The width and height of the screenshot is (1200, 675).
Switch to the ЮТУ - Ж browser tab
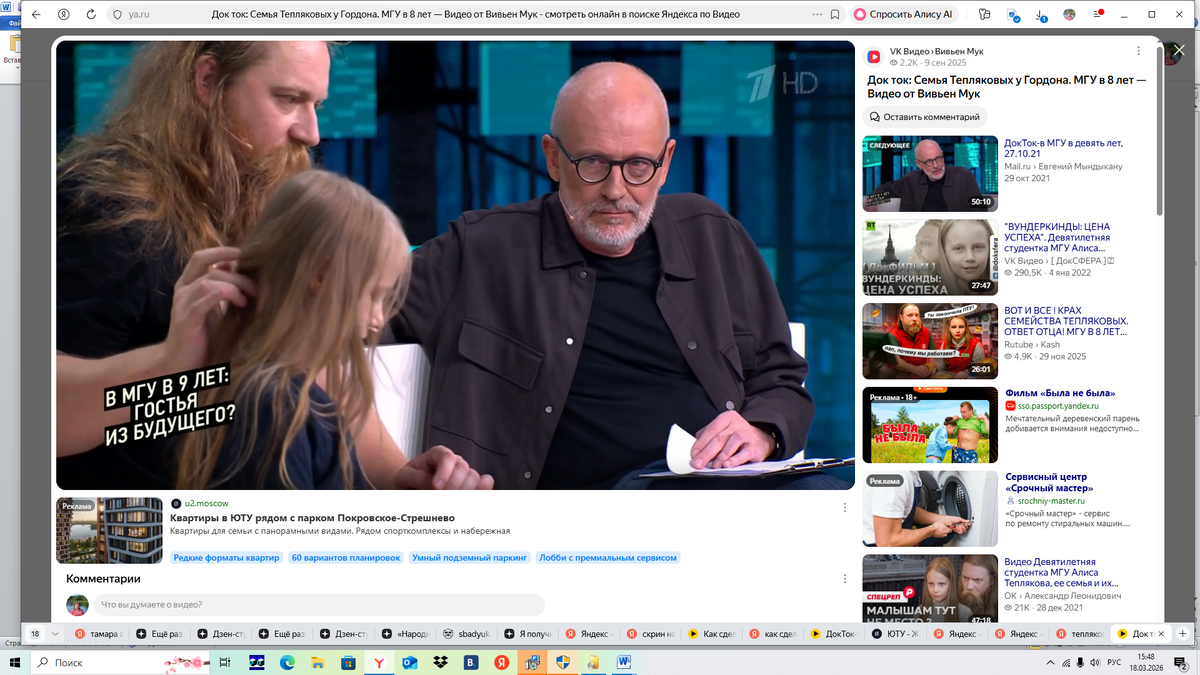click(x=894, y=634)
